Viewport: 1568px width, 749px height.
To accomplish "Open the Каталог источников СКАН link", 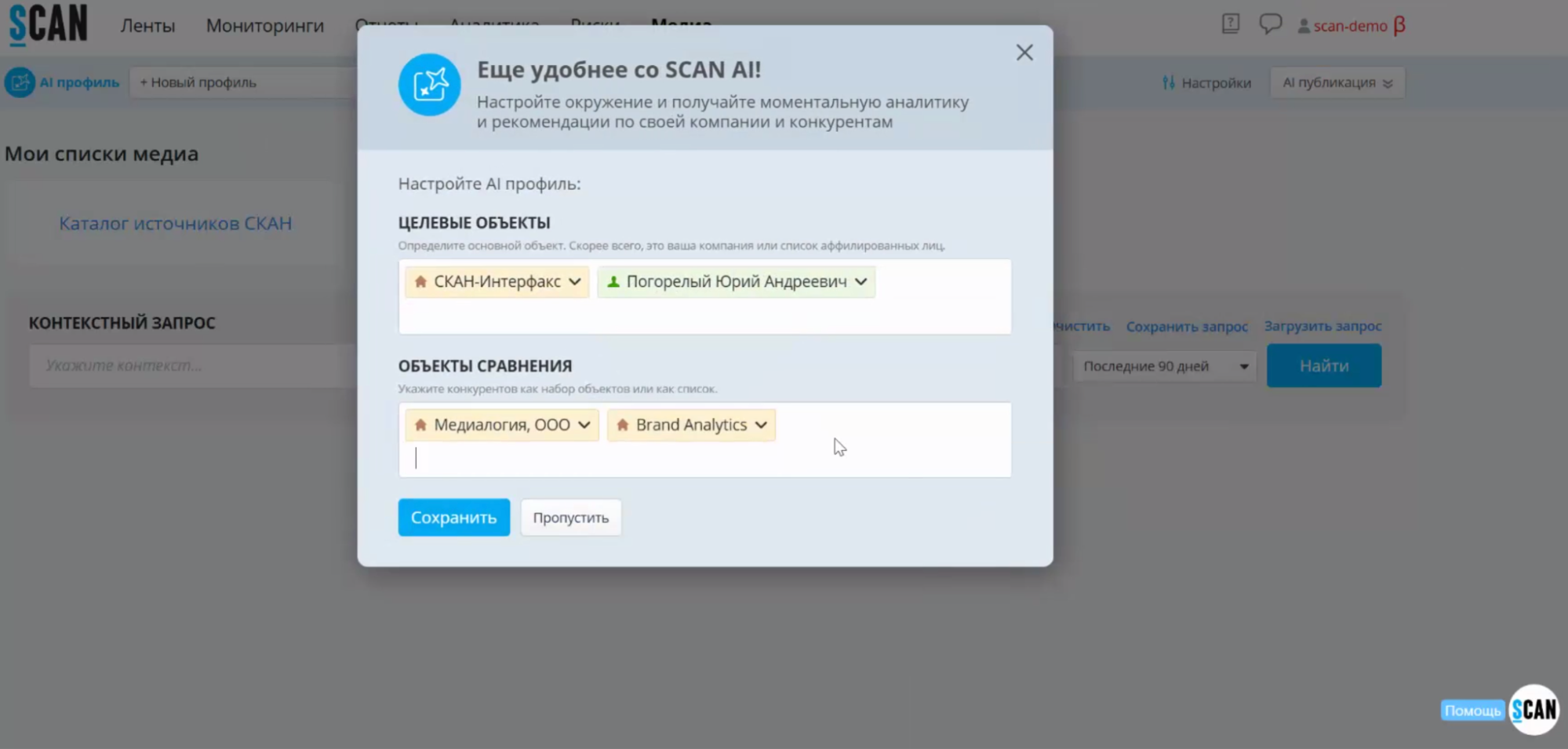I will tap(176, 224).
